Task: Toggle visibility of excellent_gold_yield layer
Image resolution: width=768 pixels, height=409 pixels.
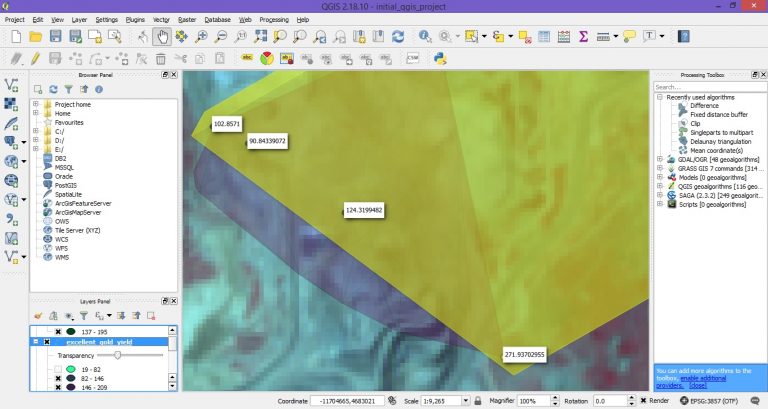Action: point(47,342)
